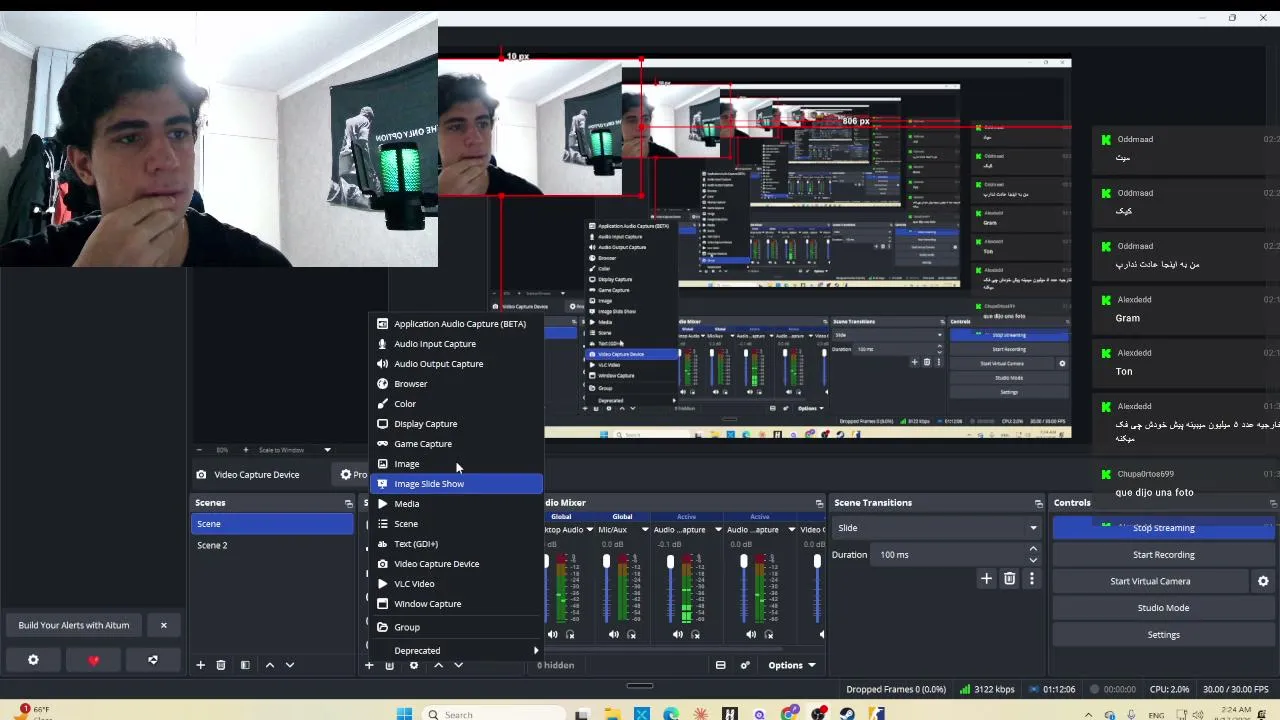The width and height of the screenshot is (1280, 720).
Task: Open OBS Settings from Controls
Action: (1163, 635)
